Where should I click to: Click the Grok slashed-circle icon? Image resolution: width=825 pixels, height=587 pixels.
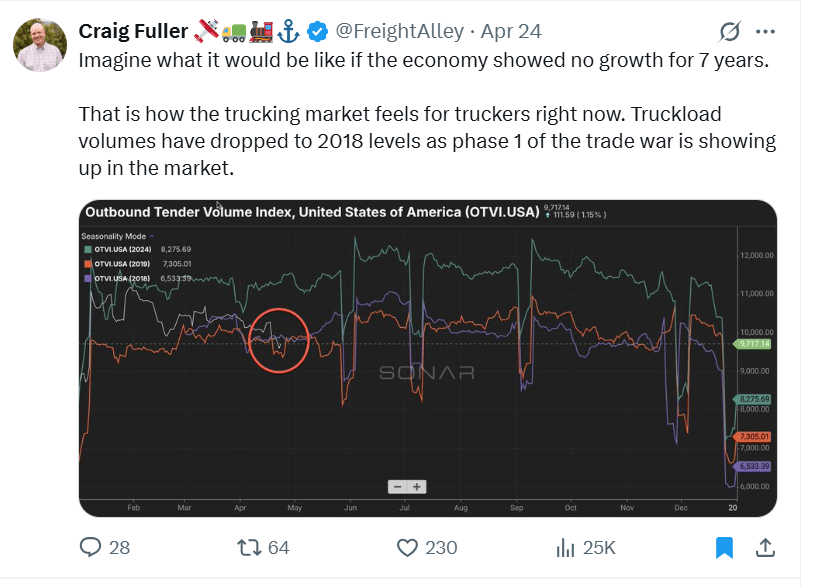730,32
